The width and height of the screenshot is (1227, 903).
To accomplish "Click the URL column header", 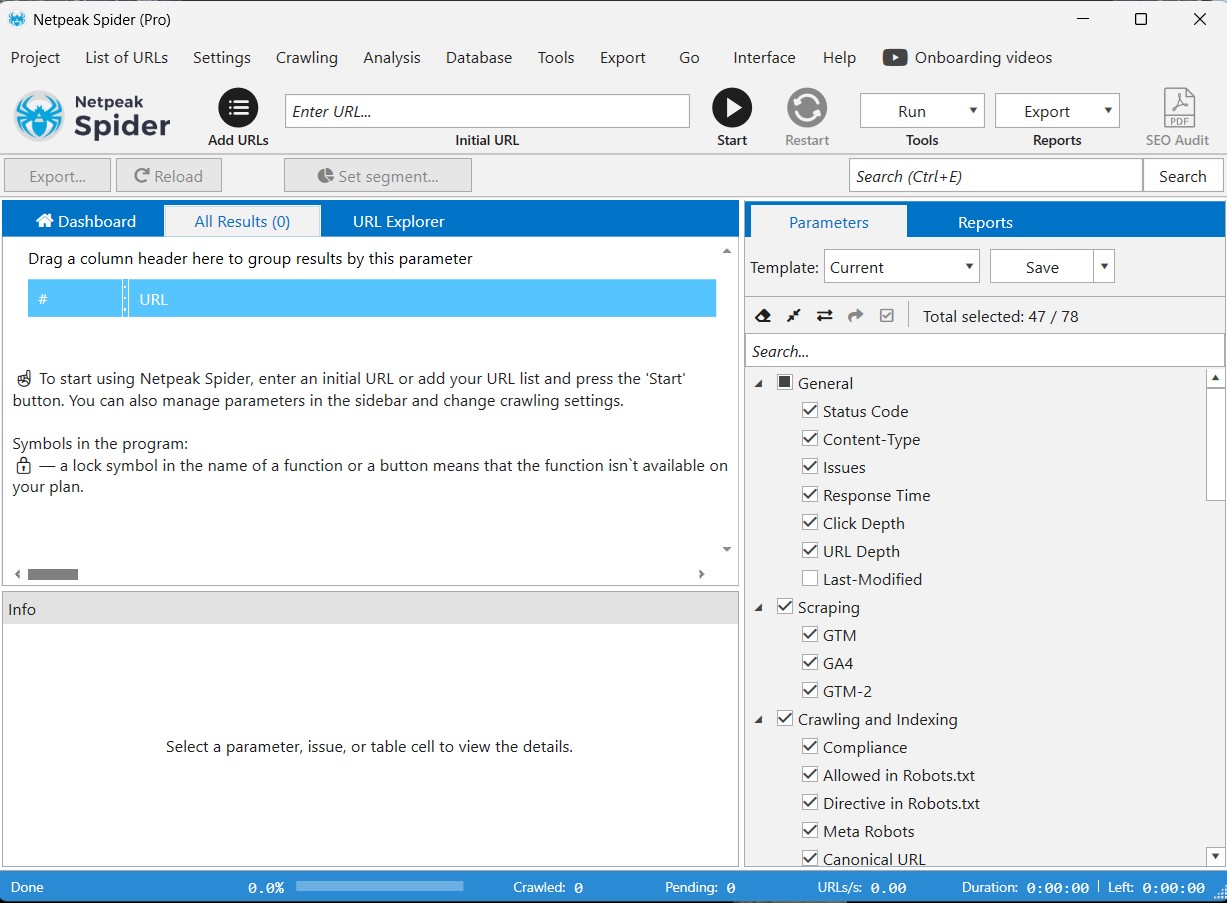I will (x=422, y=299).
